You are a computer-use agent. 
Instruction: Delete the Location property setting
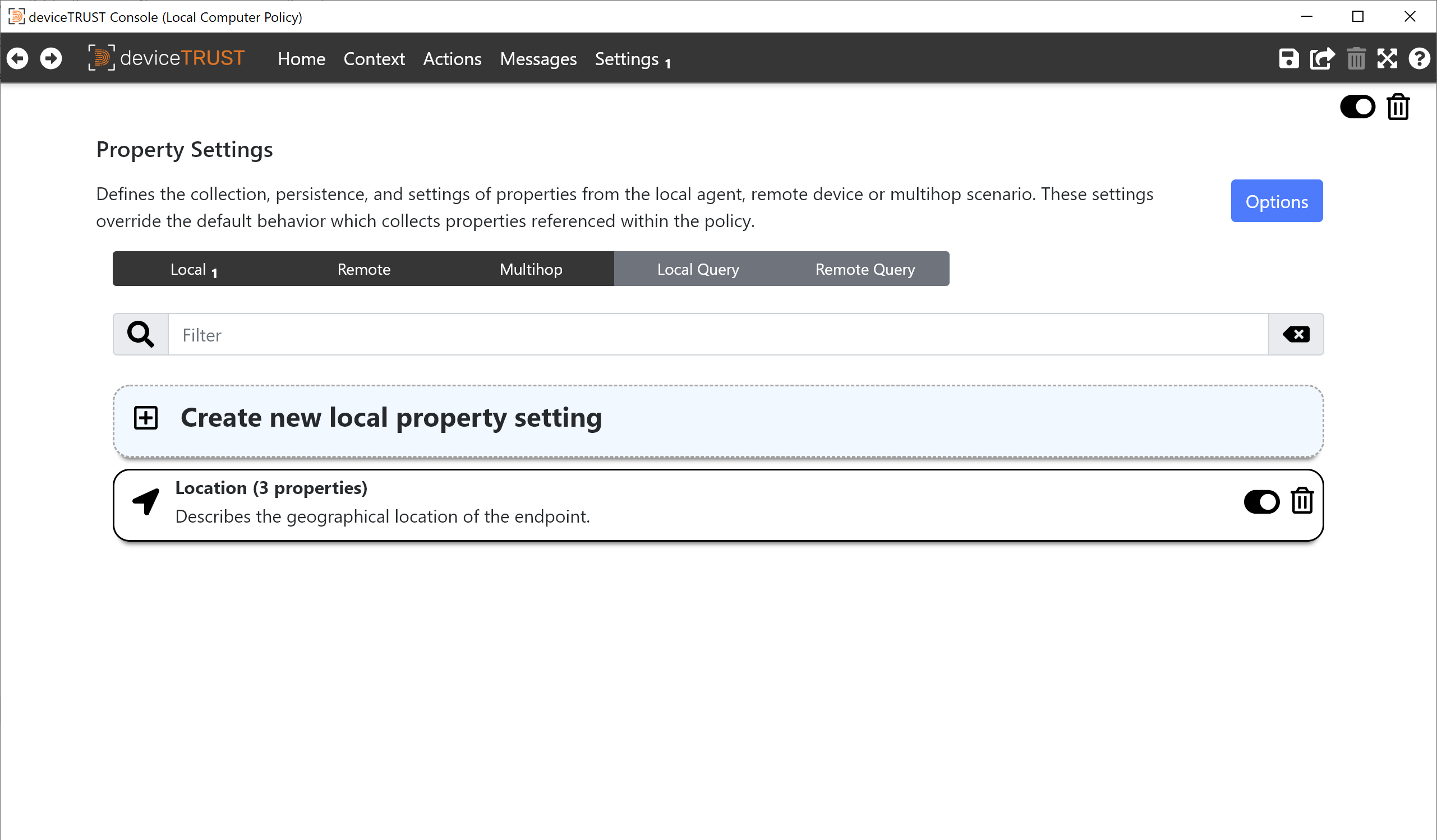(x=1302, y=502)
